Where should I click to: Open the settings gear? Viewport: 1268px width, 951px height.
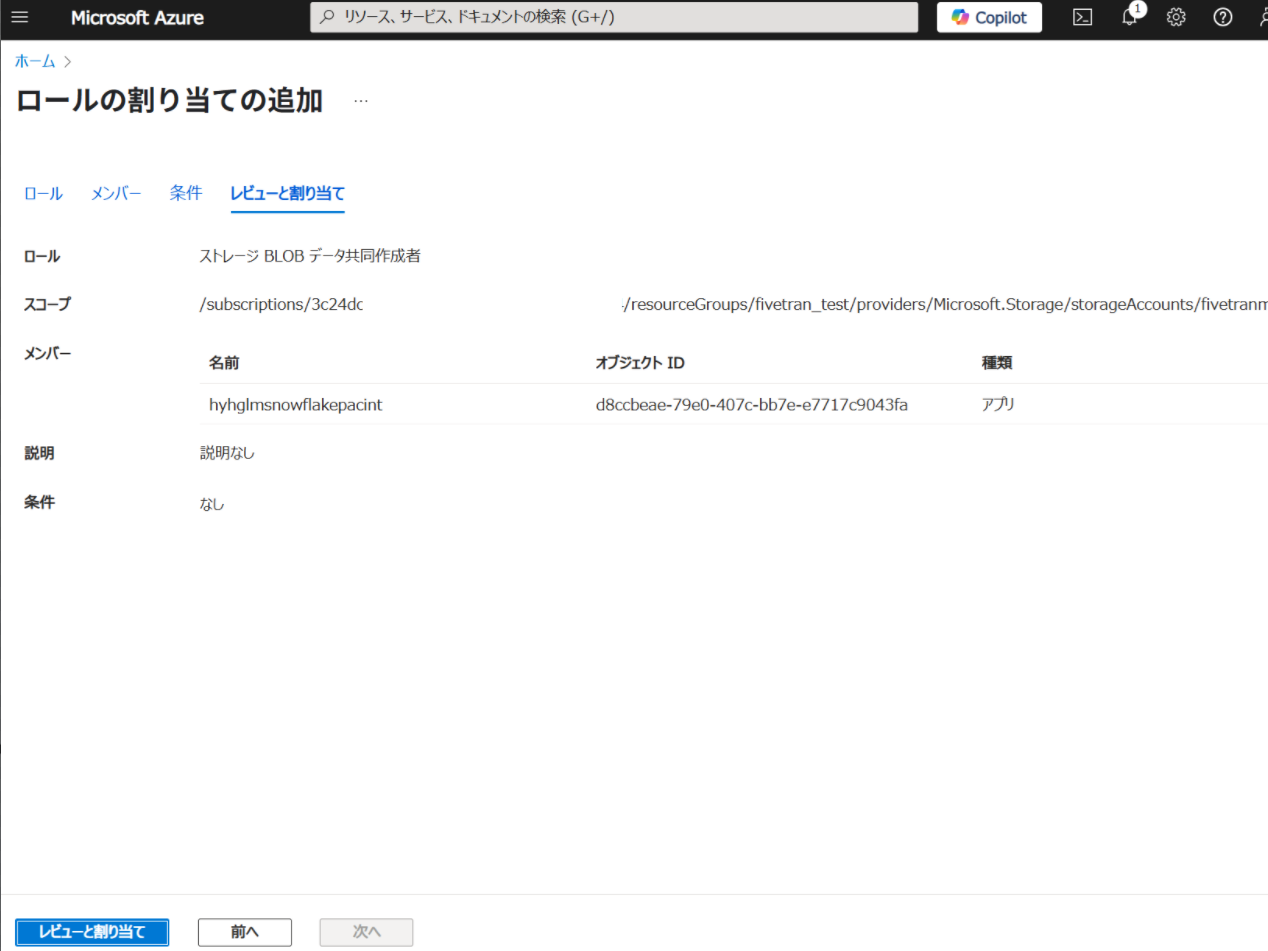(1176, 17)
